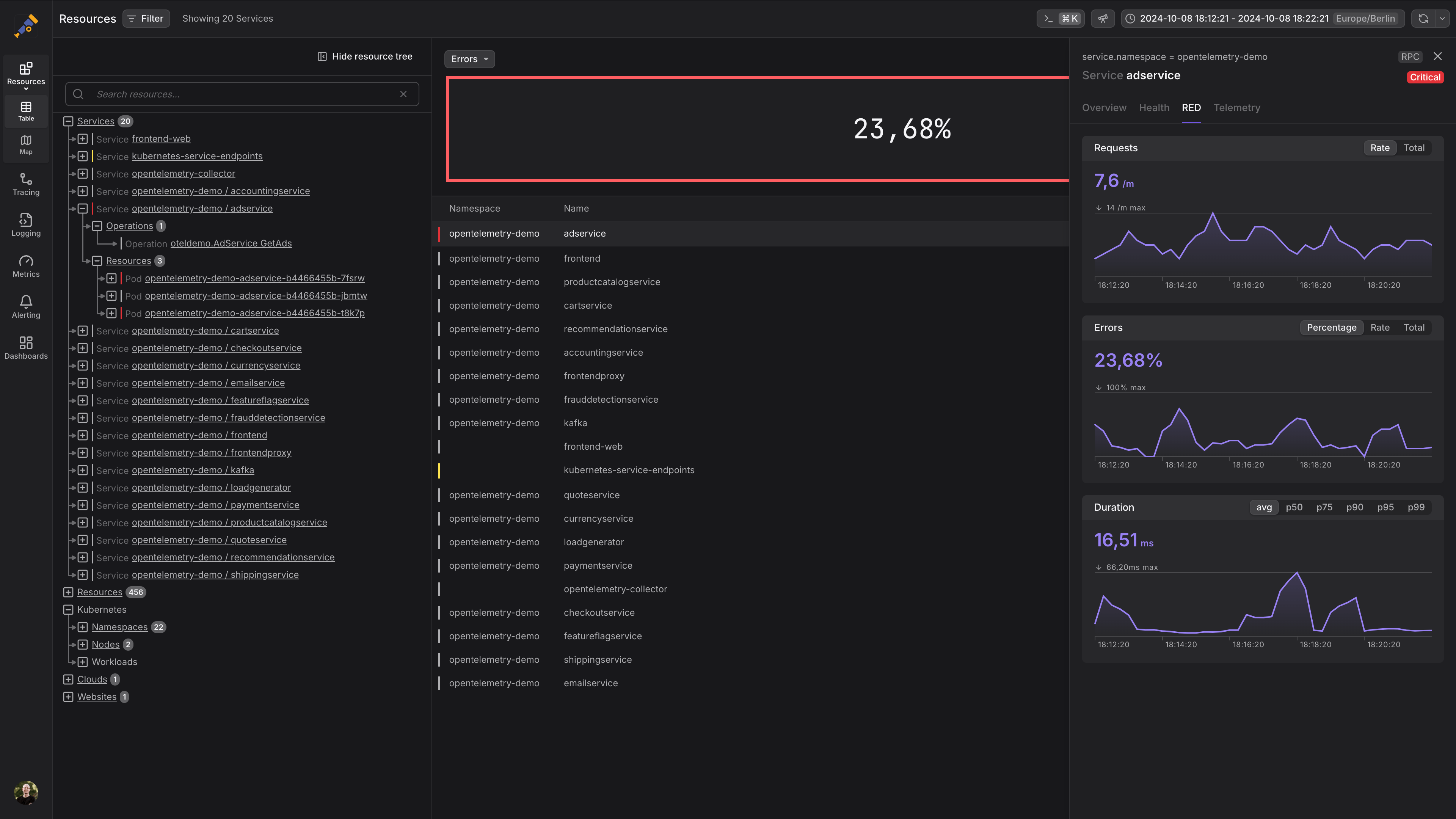
Task: Select p50 duration percentile
Action: pyautogui.click(x=1294, y=508)
